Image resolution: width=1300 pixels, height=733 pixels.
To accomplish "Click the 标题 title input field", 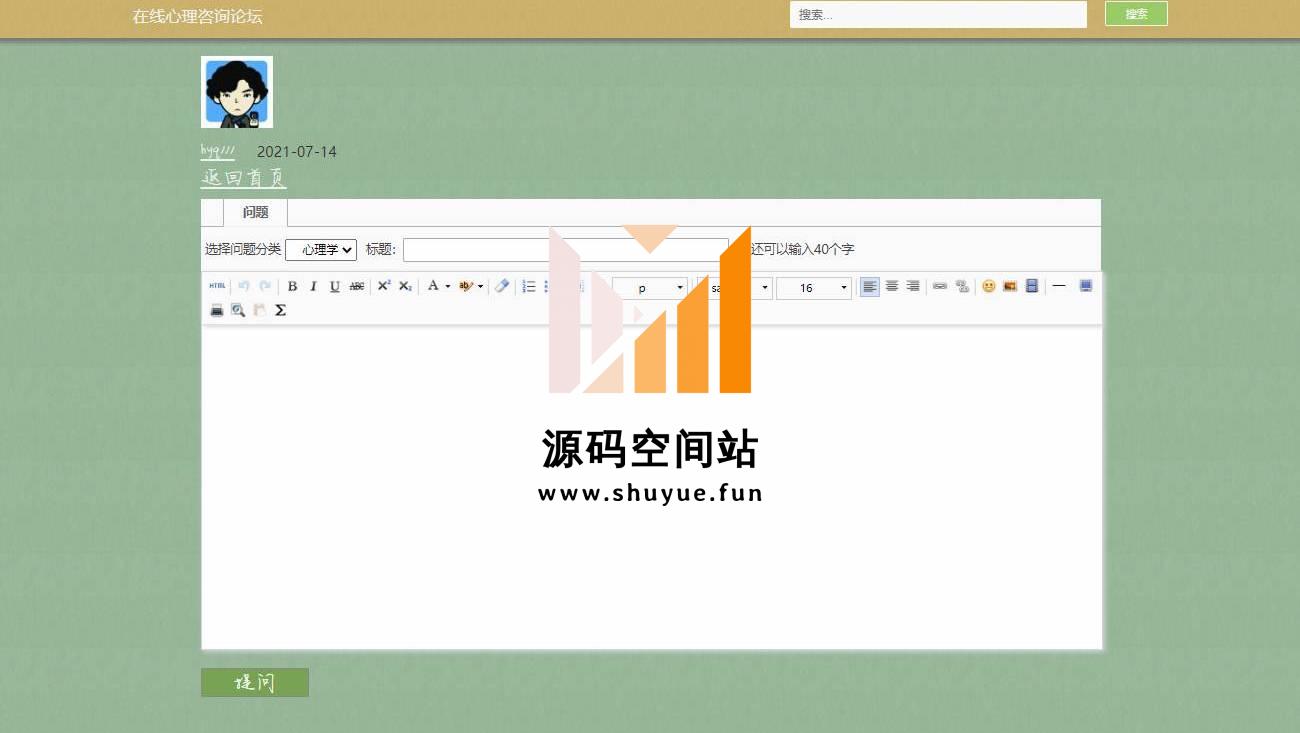I will pos(566,250).
